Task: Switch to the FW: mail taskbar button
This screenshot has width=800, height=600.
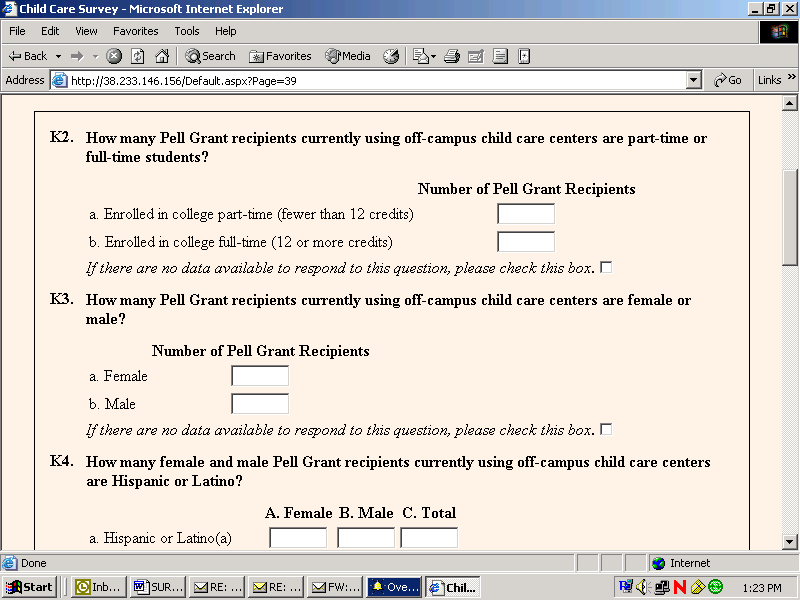Action: [335, 587]
